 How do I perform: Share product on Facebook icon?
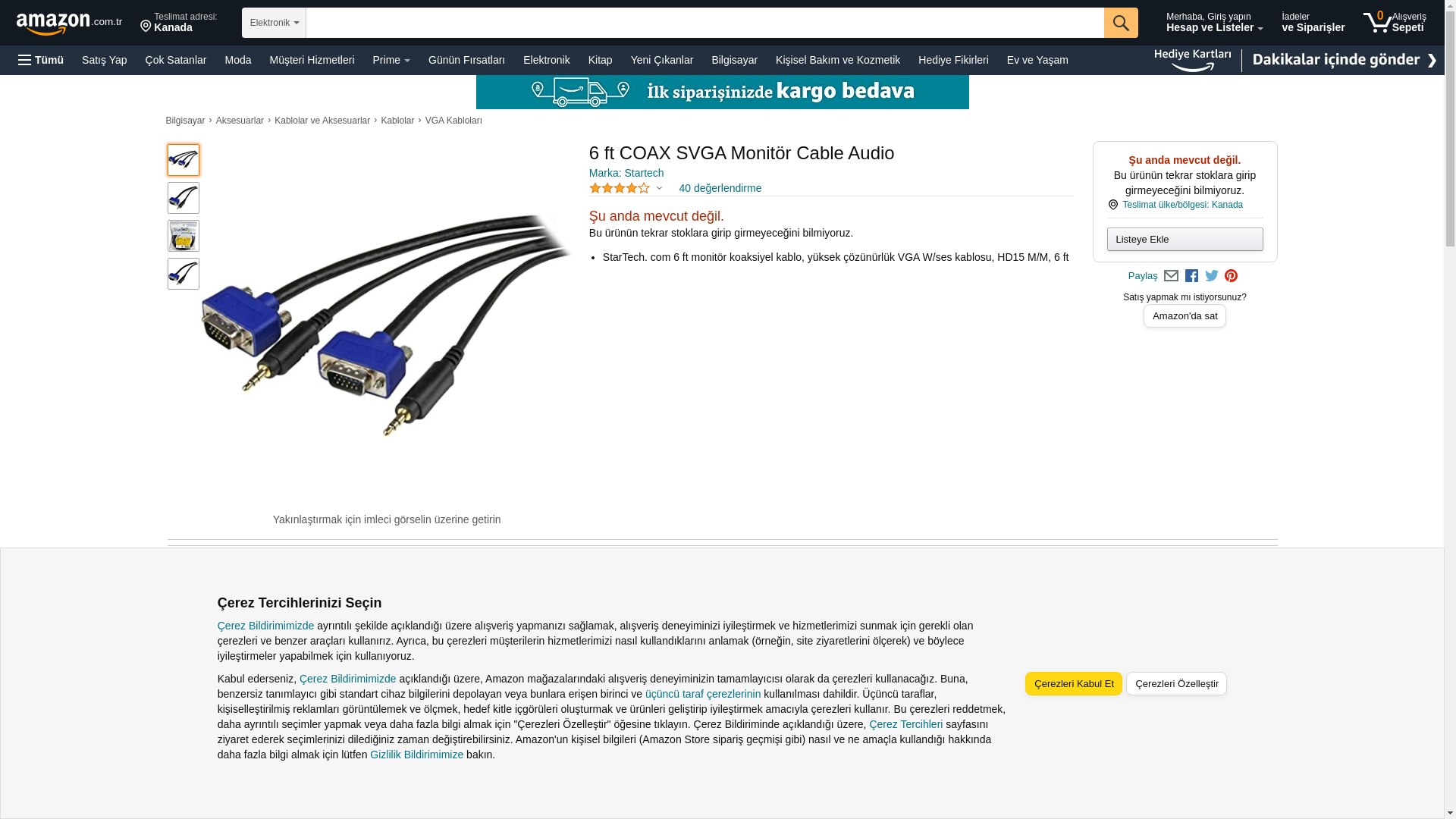click(1191, 276)
